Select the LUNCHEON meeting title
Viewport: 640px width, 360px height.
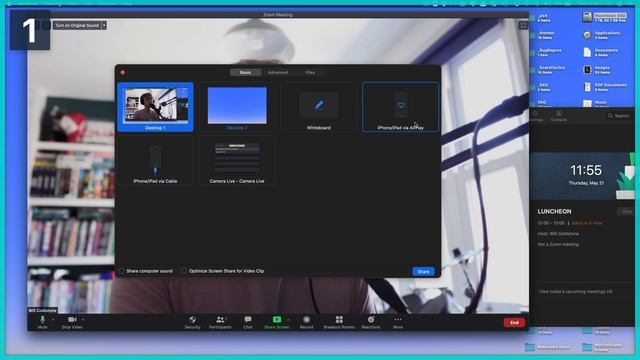click(x=554, y=211)
